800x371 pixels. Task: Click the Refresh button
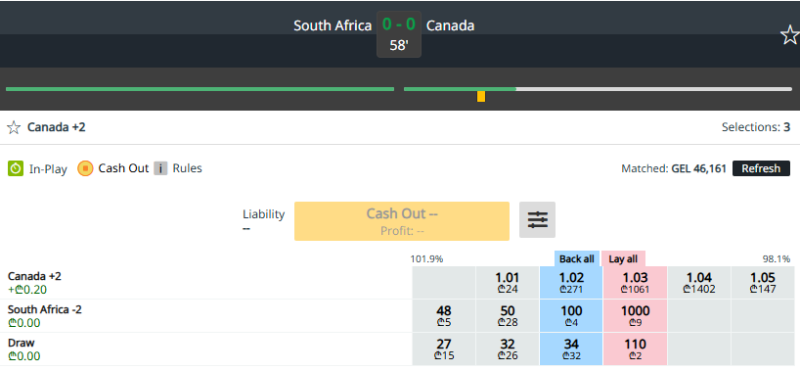(761, 168)
